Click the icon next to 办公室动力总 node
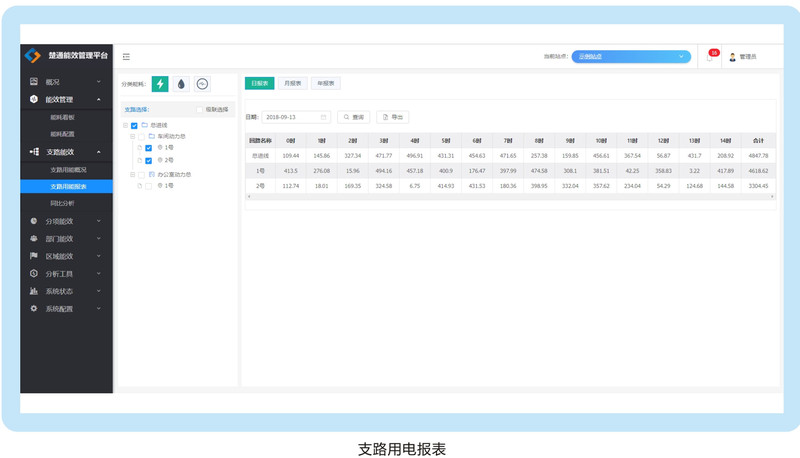This screenshot has width=800, height=458. [152, 174]
